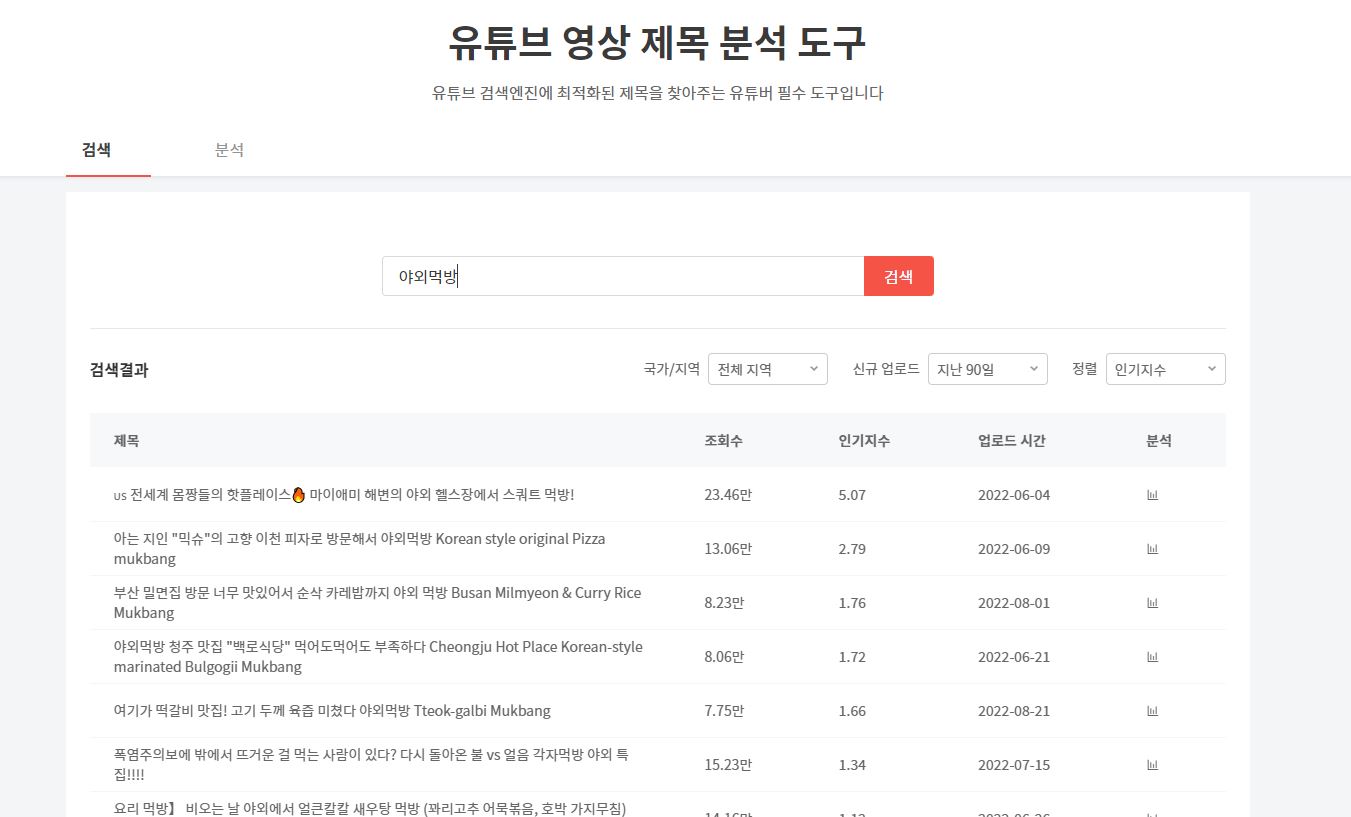Viewport: 1351px width, 817px height.
Task: Open analysis chart icon for 23.46만 views video
Action: pyautogui.click(x=1152, y=495)
